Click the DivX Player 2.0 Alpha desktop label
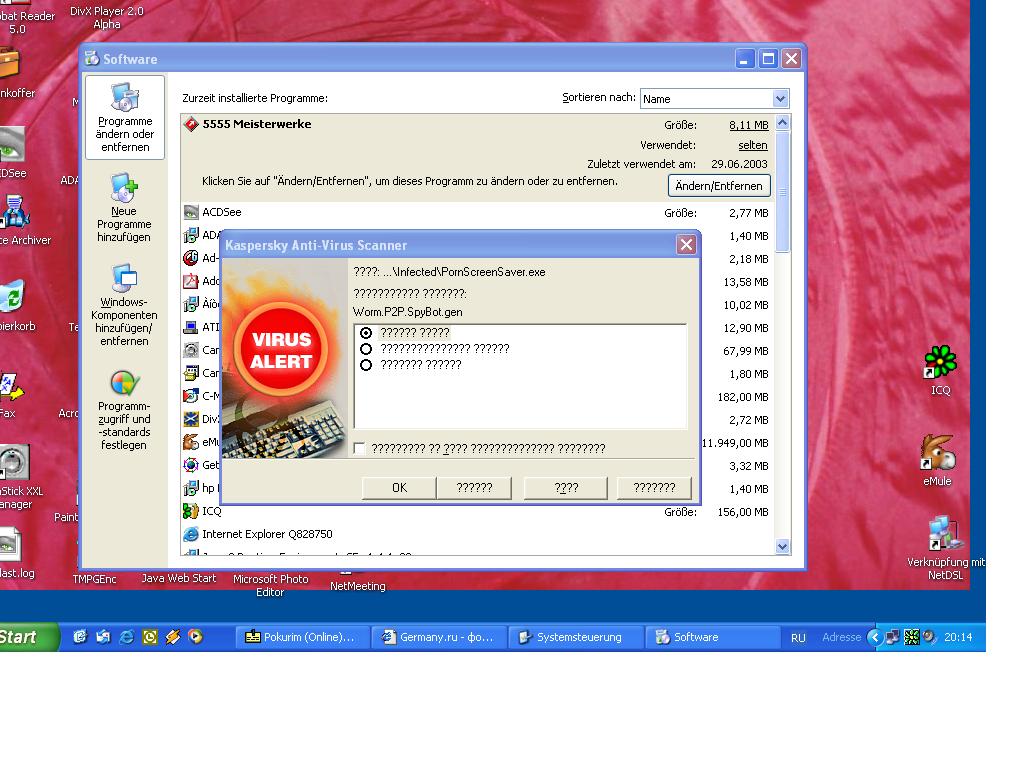This screenshot has width=1024, height=768. coord(106,18)
